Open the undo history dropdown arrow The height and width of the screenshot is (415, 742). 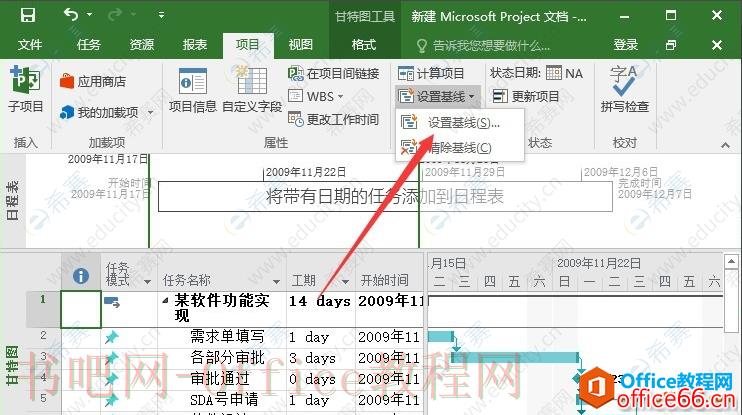point(89,15)
